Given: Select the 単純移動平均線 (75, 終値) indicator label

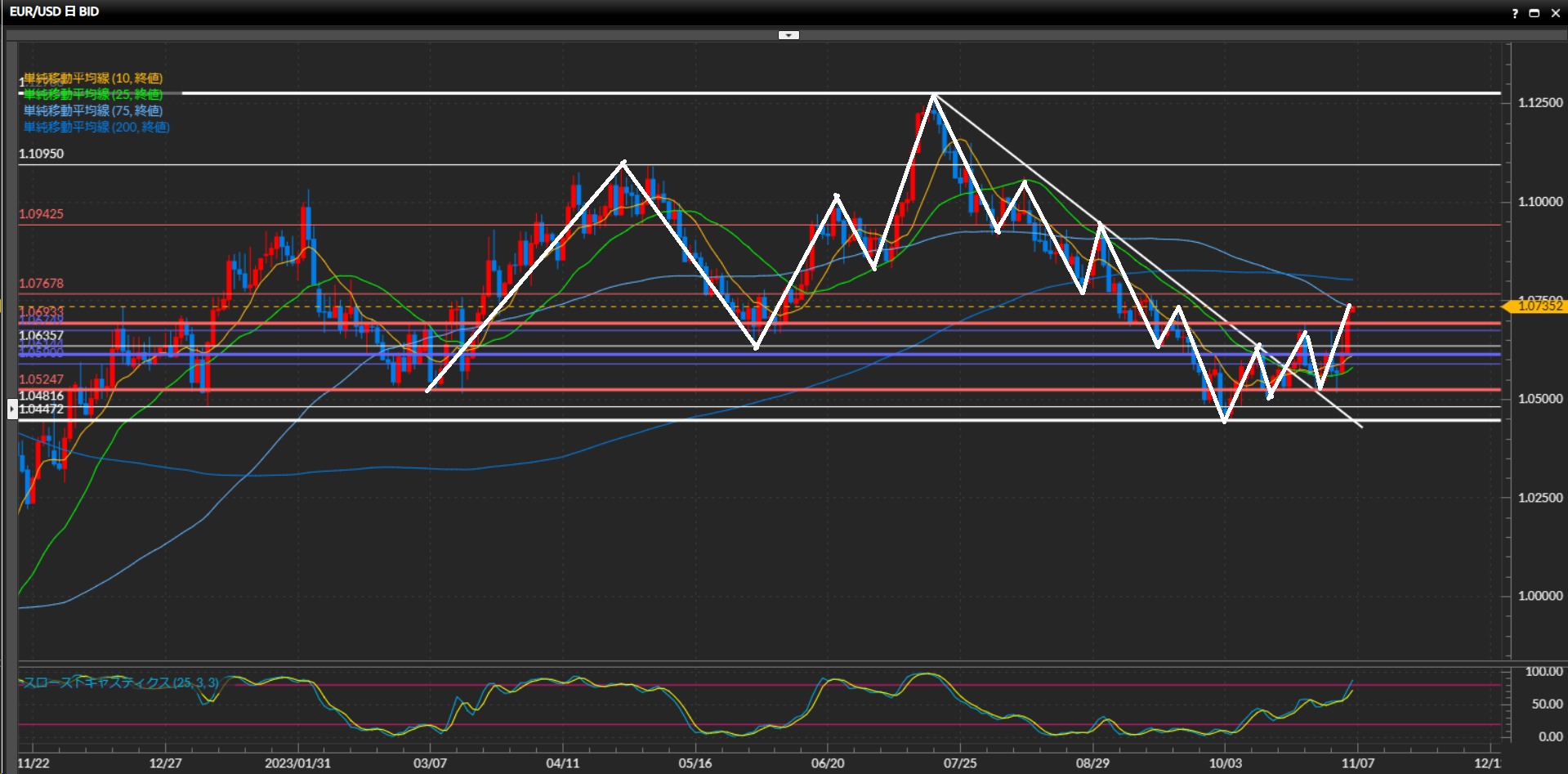Looking at the screenshot, I should pos(93,111).
